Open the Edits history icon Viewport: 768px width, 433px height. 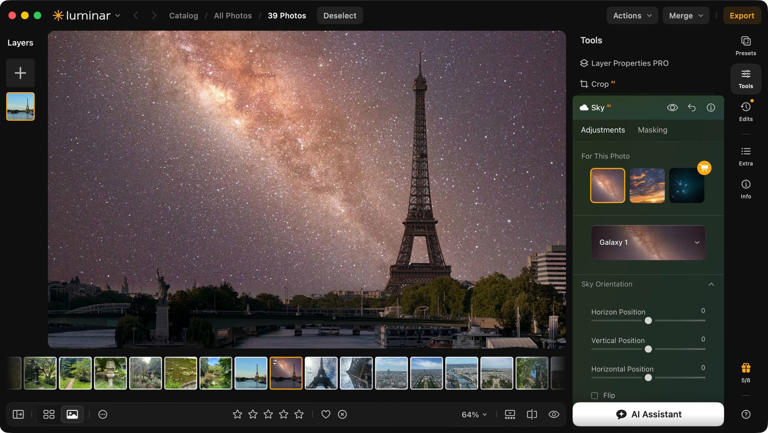coord(745,111)
